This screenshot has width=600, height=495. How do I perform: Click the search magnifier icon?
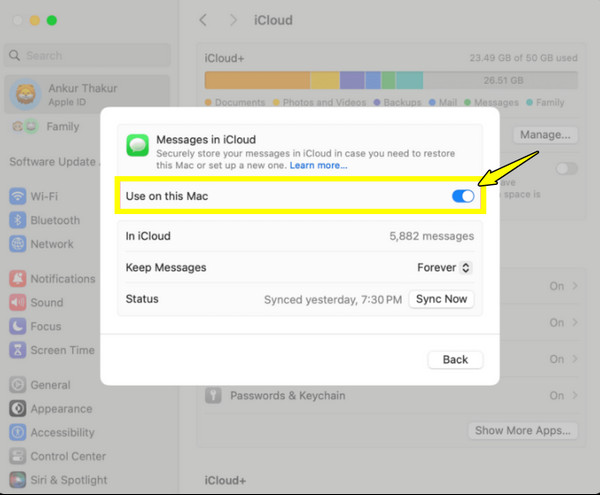pos(14,55)
